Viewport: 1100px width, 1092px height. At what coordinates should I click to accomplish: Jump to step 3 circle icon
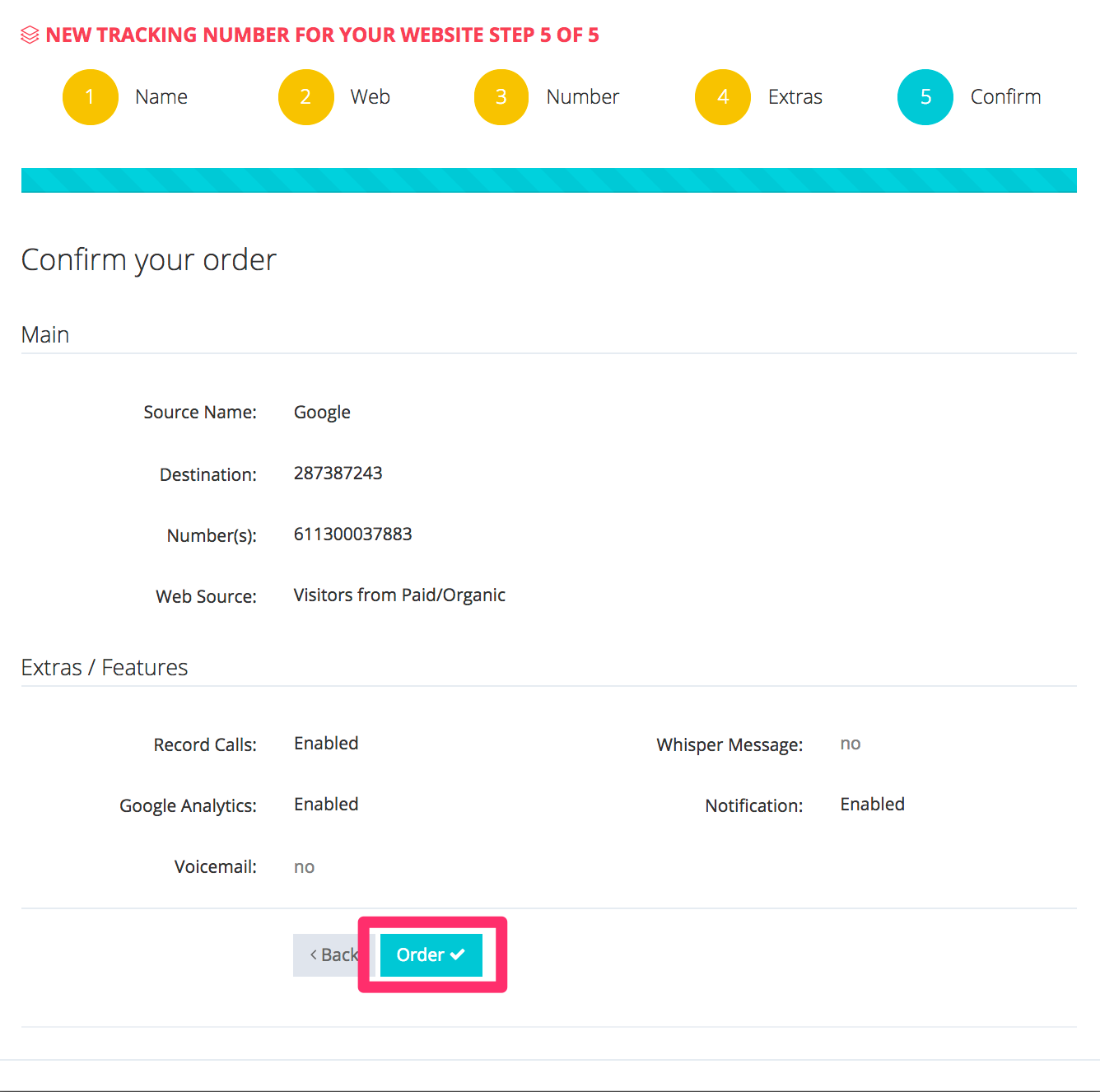[501, 97]
